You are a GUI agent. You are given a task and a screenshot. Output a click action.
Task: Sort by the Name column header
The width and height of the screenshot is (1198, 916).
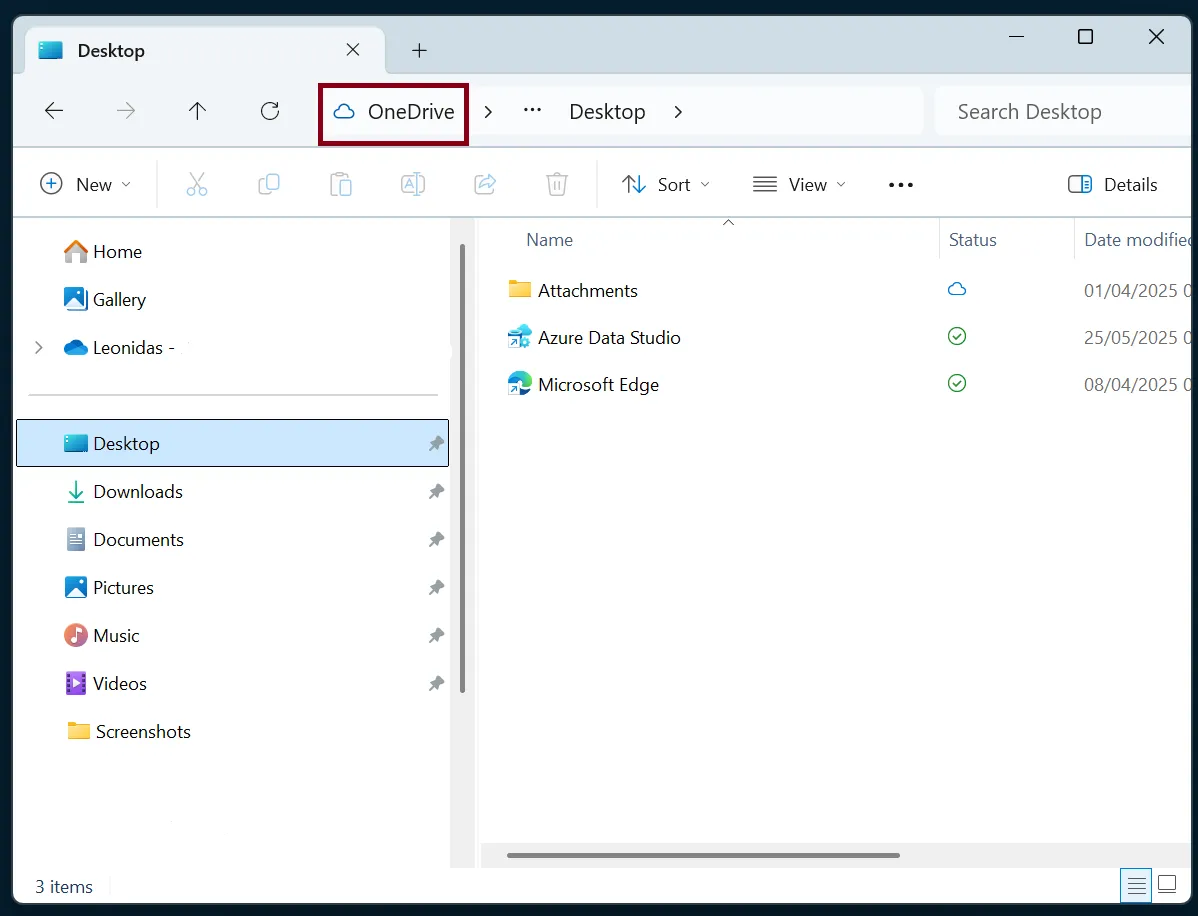549,240
